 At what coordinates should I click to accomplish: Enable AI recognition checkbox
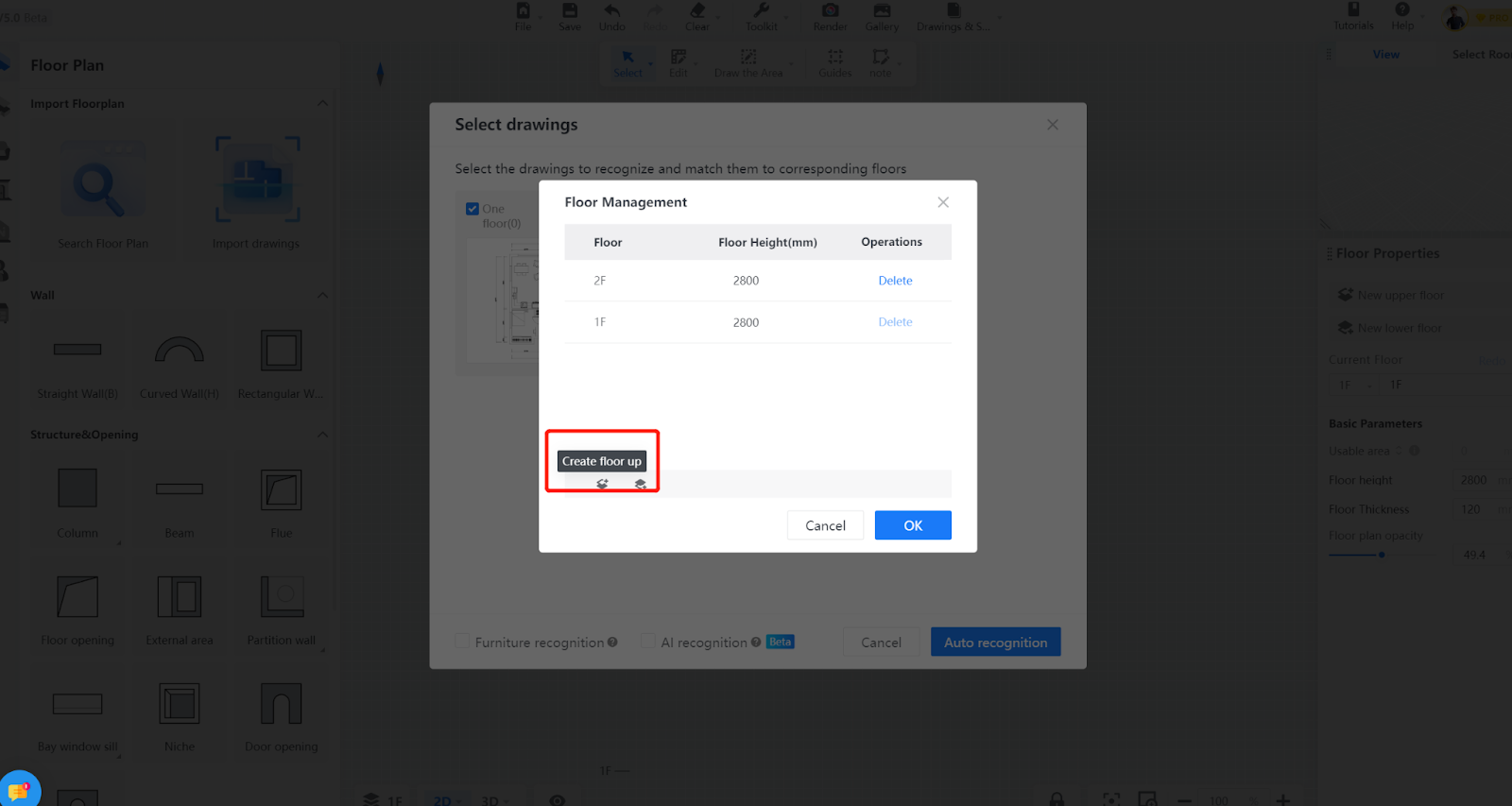point(647,641)
